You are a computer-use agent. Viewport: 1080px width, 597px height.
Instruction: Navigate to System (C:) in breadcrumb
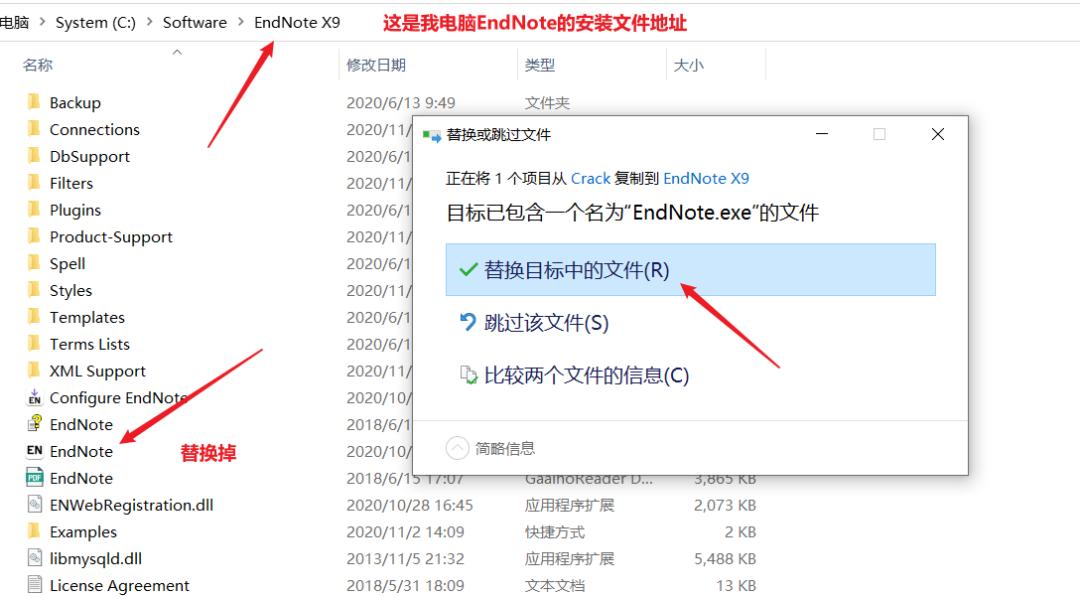96,21
